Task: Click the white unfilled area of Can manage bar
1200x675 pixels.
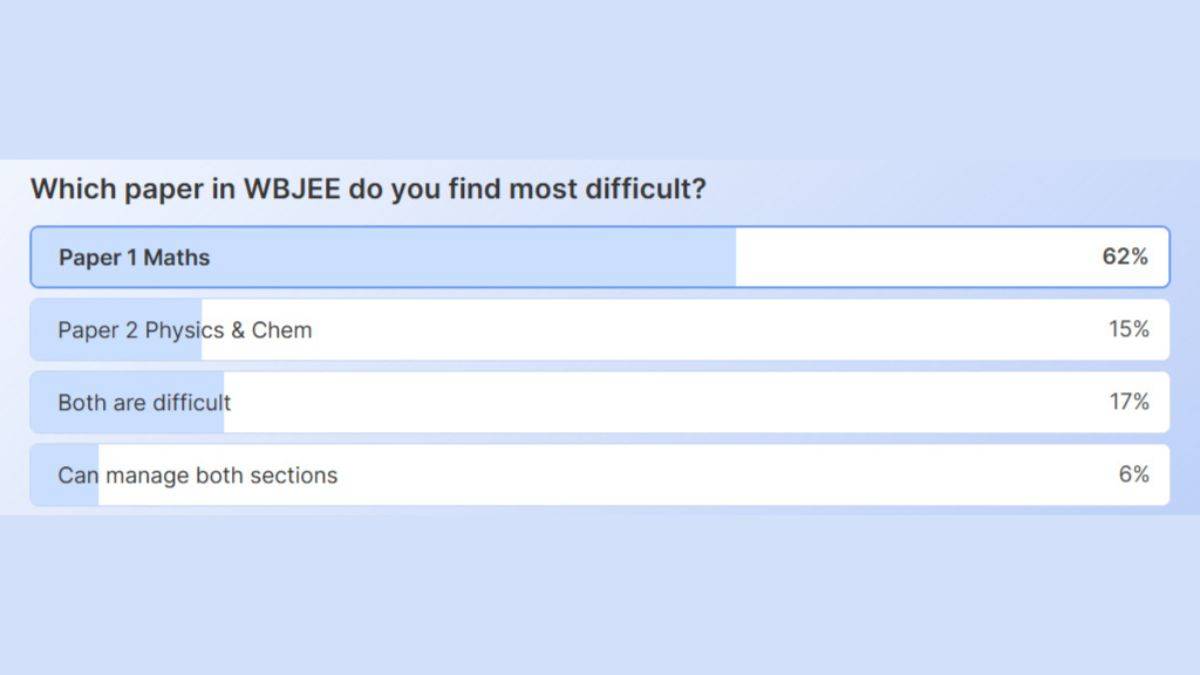Action: (x=700, y=475)
